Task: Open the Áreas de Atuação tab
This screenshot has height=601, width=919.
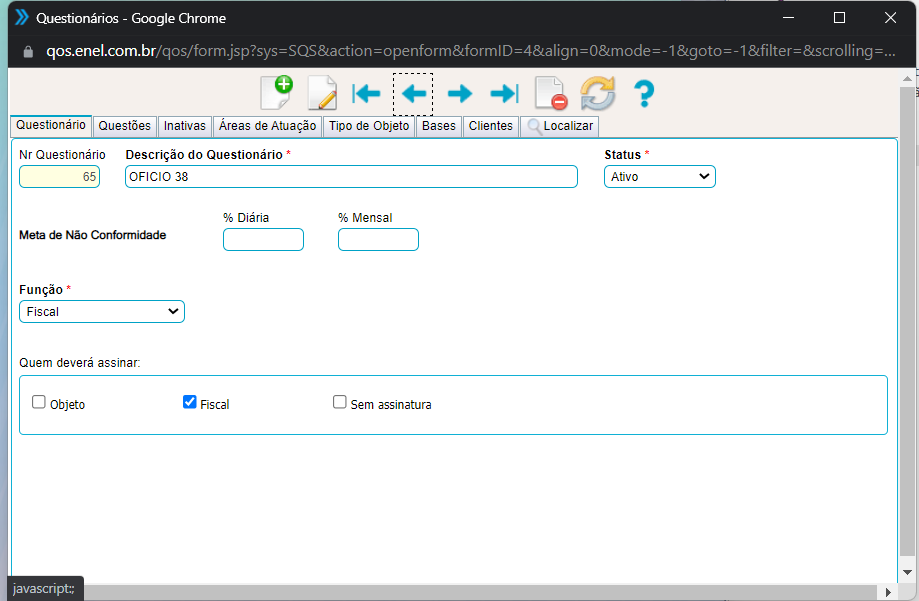Action: pos(267,126)
